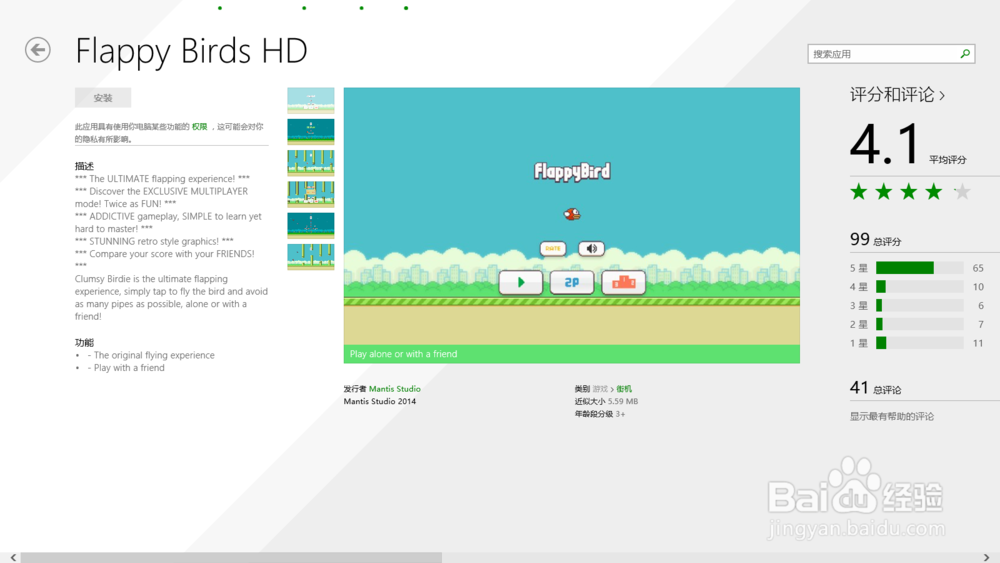1000x563 pixels.
Task: Click the 5.59 MB size value
Action: (x=623, y=402)
